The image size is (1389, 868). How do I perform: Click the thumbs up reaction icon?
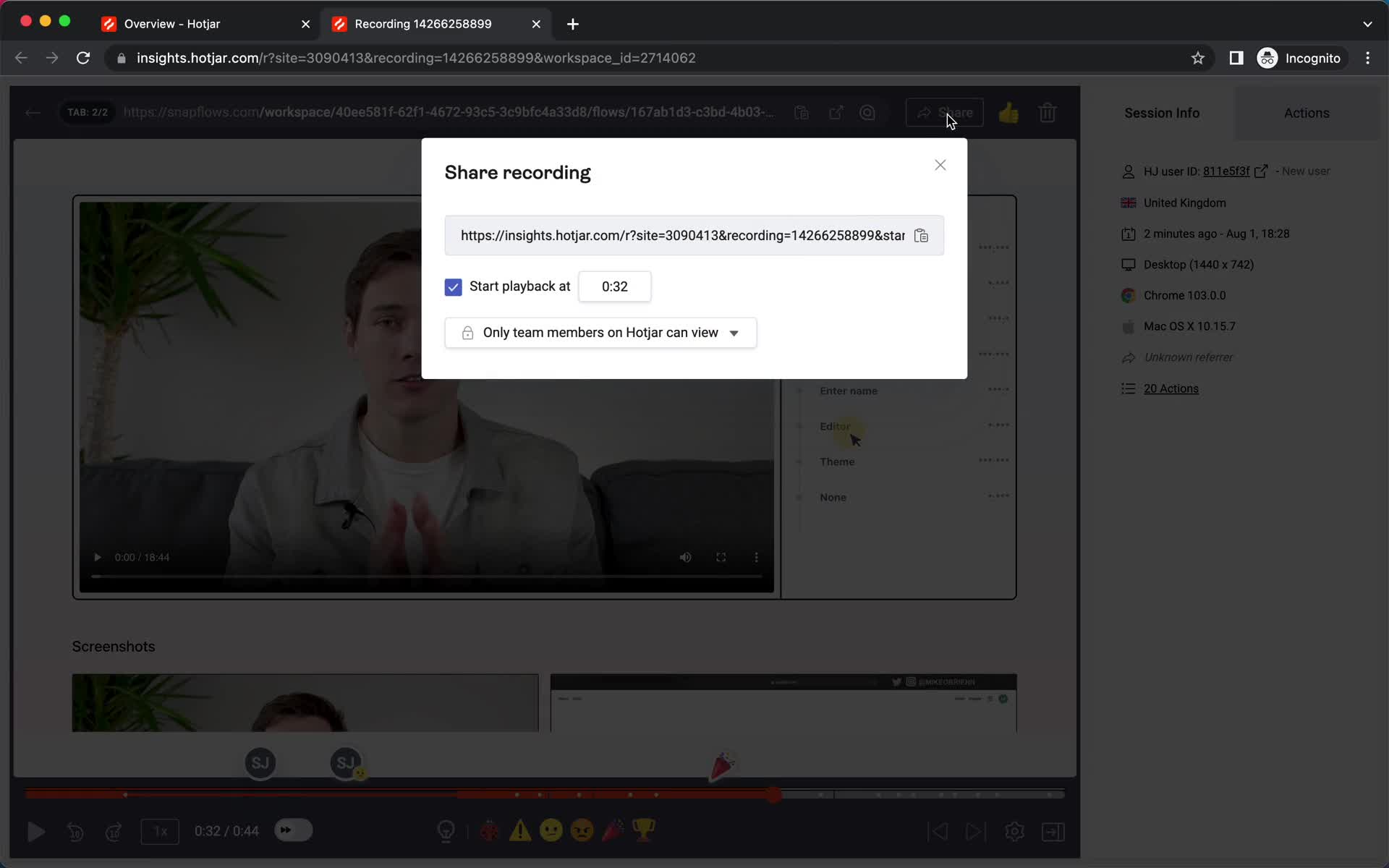point(1009,112)
